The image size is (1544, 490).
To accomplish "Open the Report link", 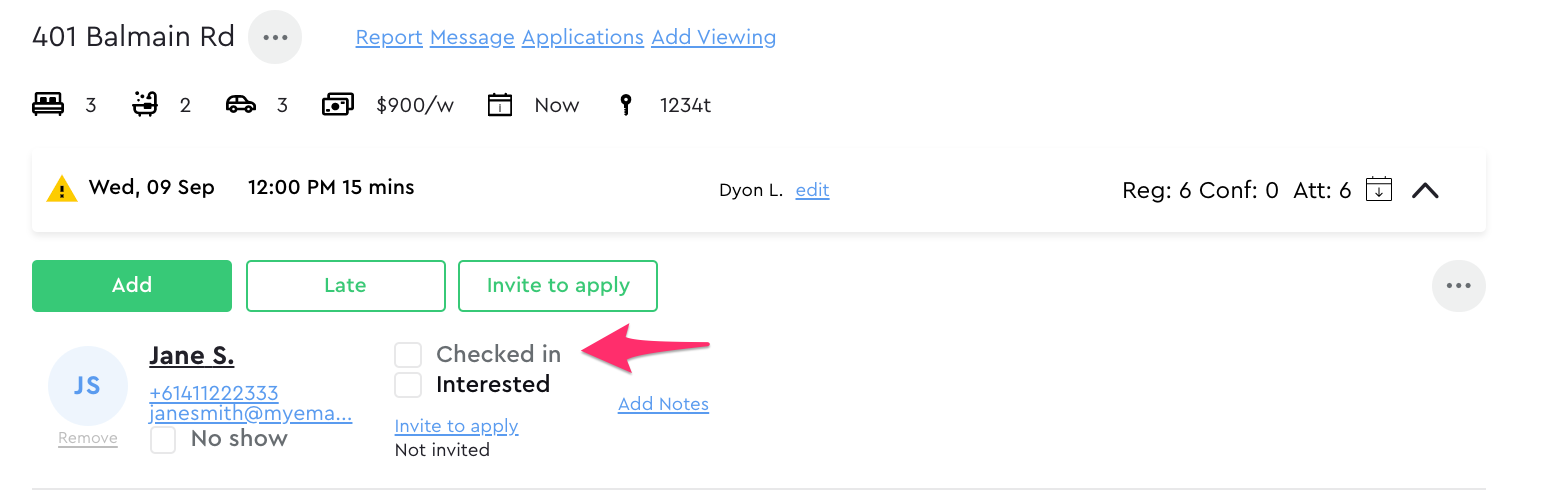I will click(389, 37).
